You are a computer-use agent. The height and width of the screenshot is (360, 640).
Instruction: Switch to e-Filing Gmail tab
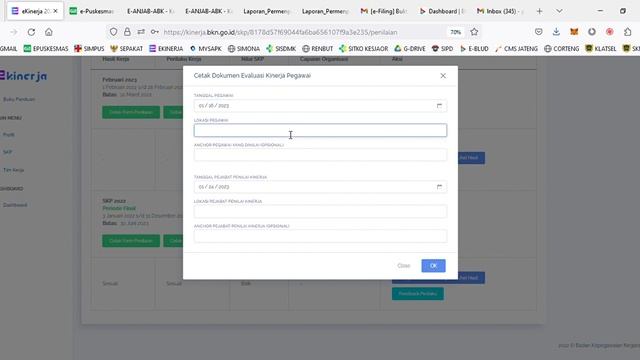click(x=384, y=11)
